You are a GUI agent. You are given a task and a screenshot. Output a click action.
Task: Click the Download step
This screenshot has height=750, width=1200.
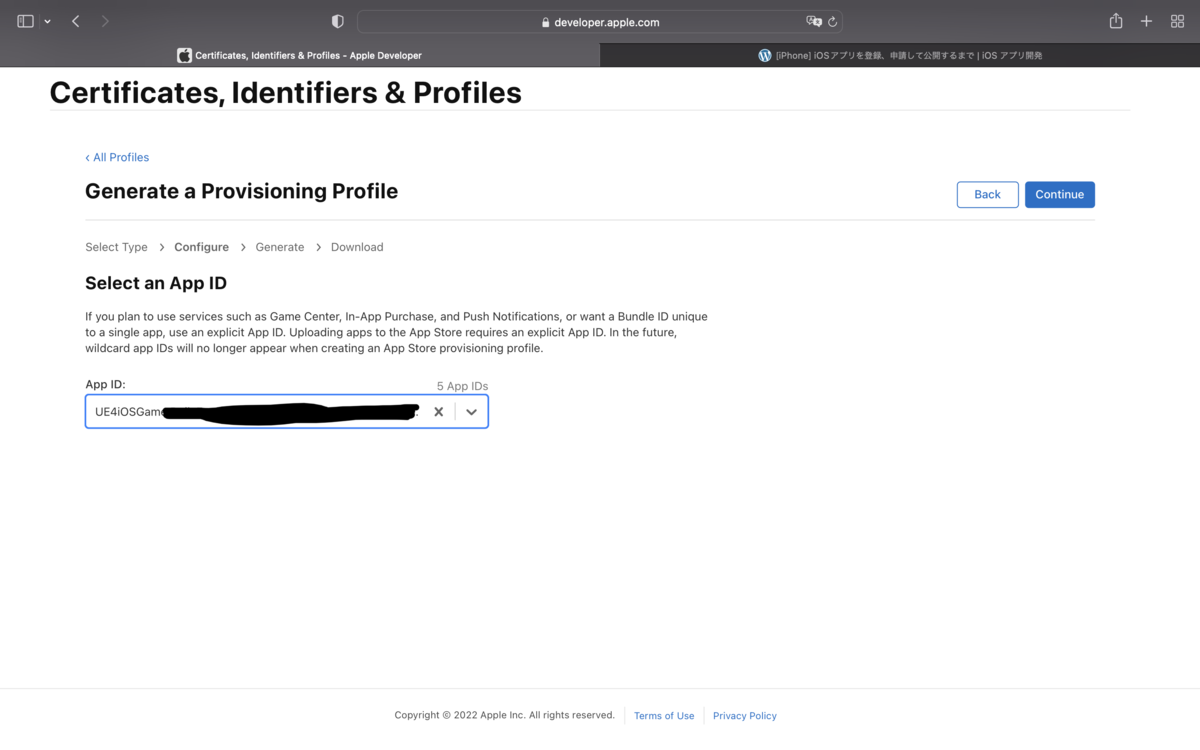click(x=357, y=247)
